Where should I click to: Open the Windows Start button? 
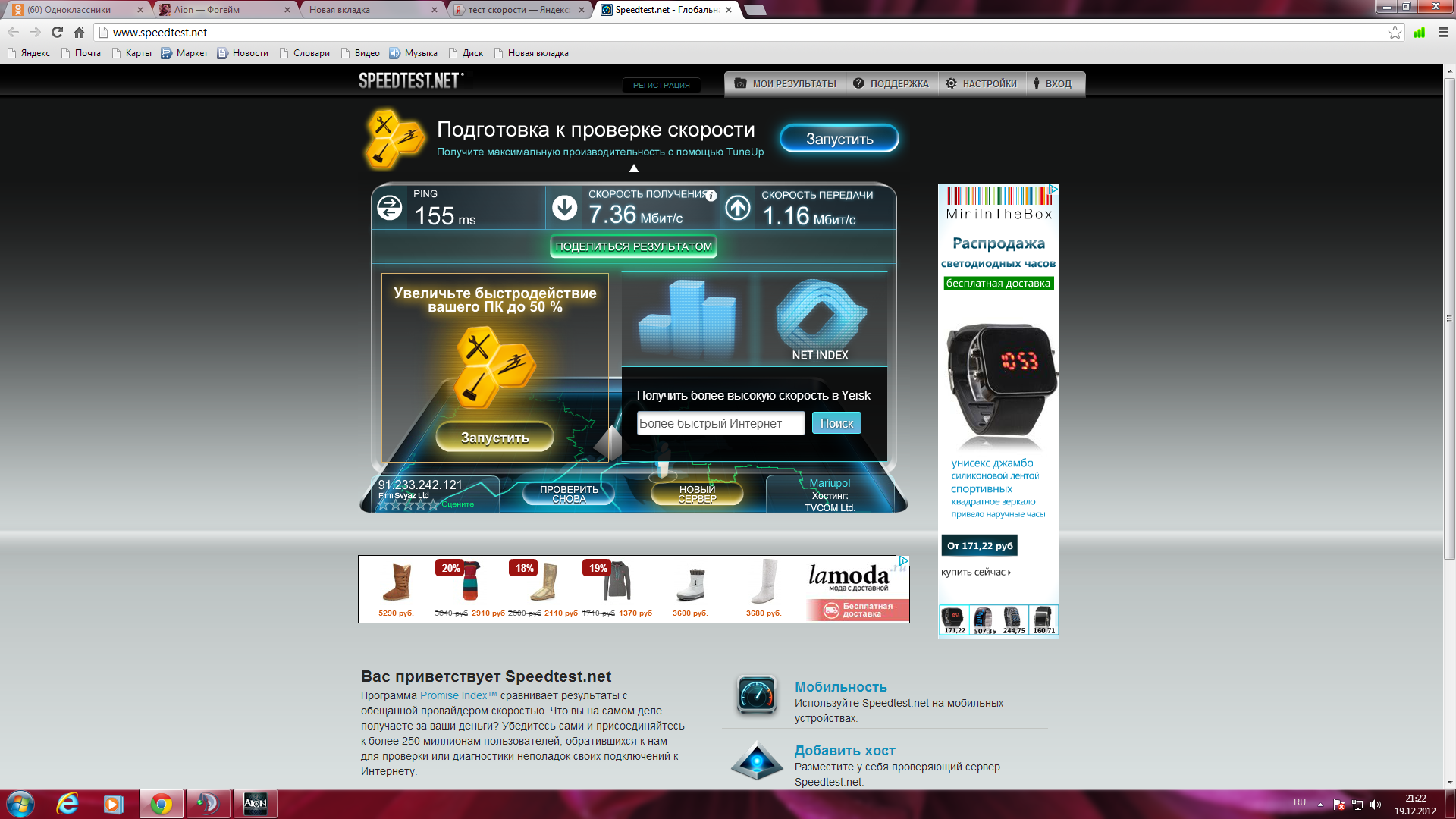click(20, 804)
